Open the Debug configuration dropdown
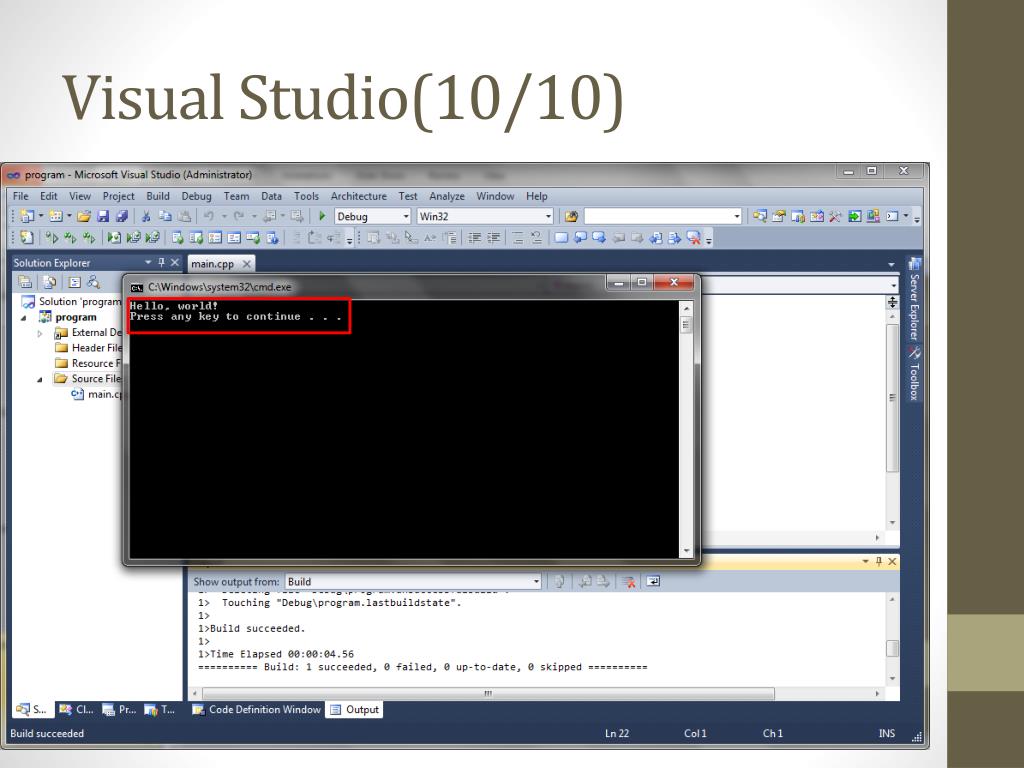 (x=406, y=216)
